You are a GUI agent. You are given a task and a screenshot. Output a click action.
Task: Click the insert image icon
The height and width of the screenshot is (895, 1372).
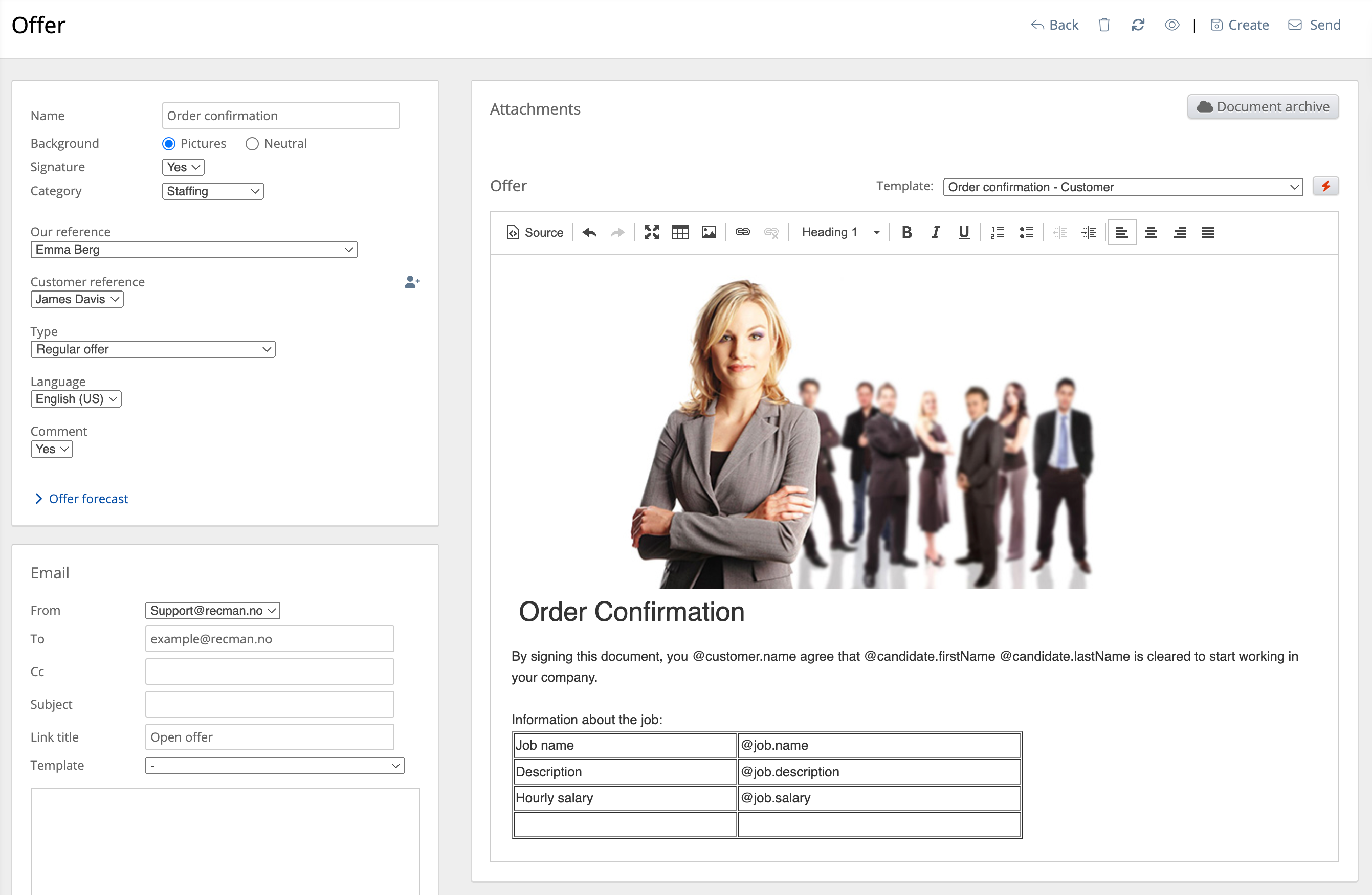pos(709,232)
